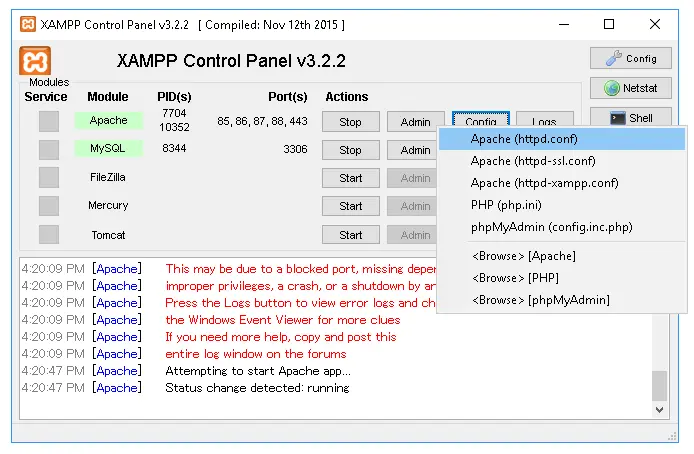Screen dimensions: 694x454
Task: Toggle MySQL service install checkbox
Action: (49, 150)
